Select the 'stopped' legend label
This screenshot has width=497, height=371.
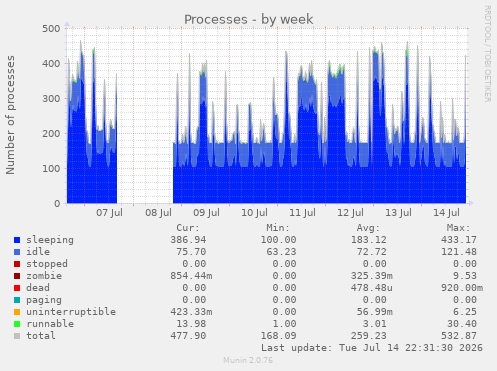click(x=47, y=264)
